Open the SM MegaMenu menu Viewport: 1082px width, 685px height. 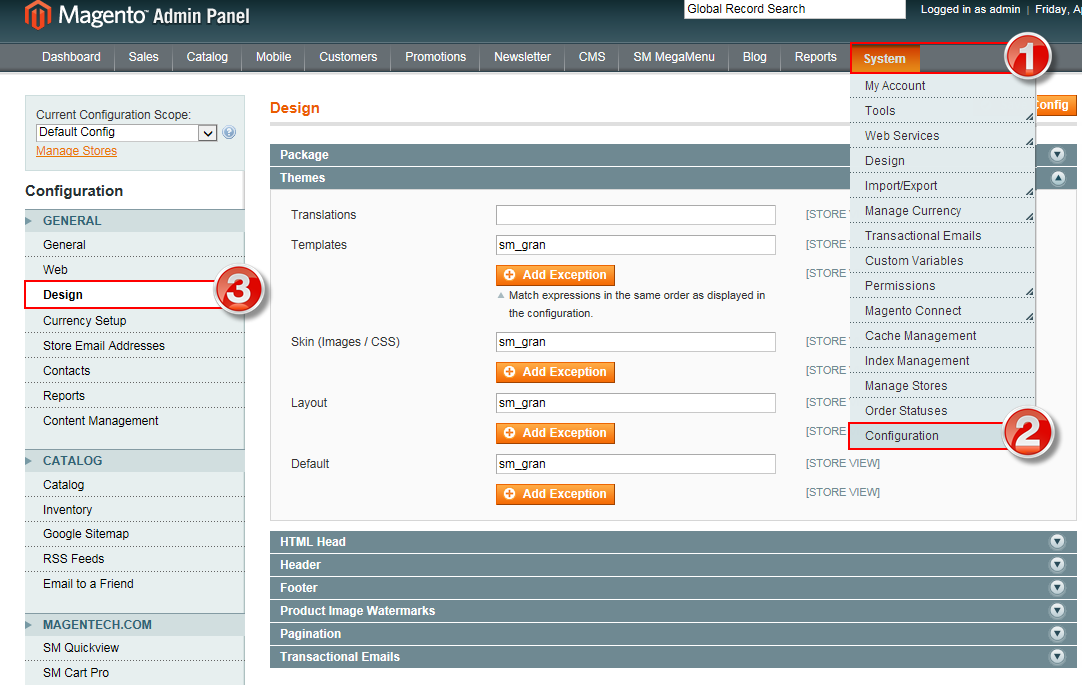click(674, 57)
